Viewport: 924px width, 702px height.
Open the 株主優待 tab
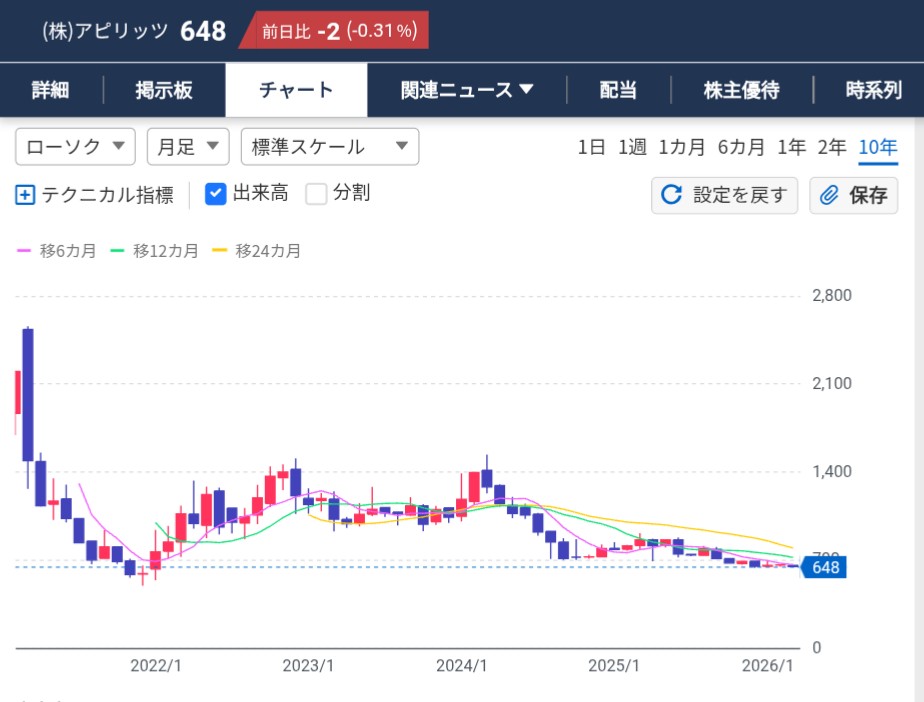[x=741, y=90]
